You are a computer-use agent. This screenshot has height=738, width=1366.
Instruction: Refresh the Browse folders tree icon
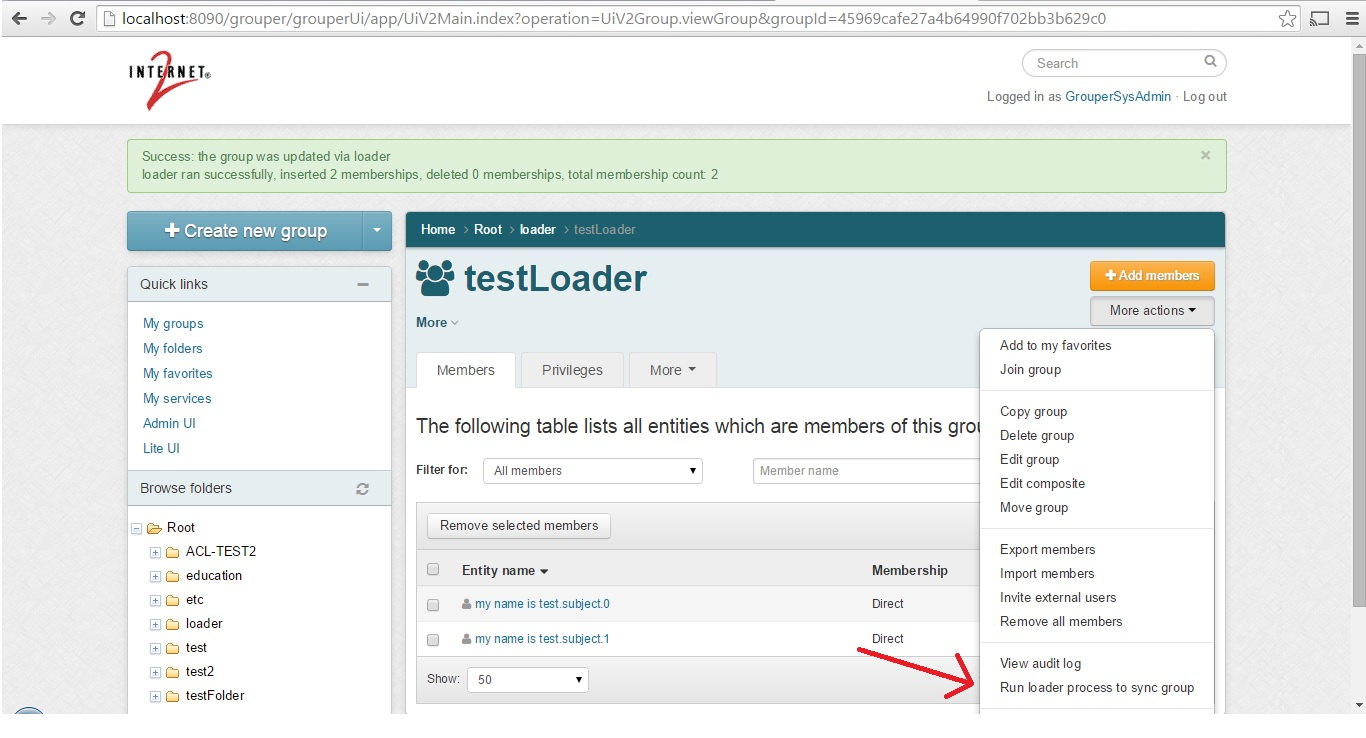362,489
